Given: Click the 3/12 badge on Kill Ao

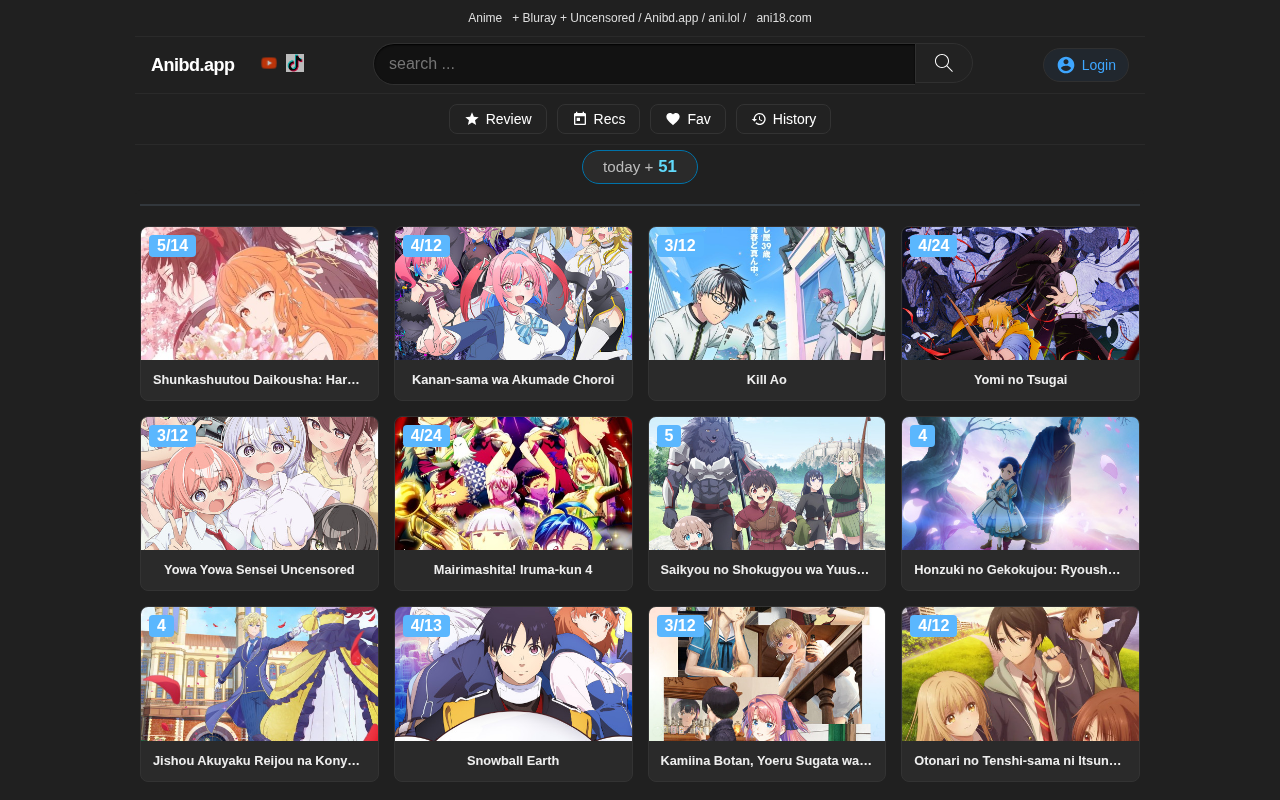Looking at the screenshot, I should [680, 246].
